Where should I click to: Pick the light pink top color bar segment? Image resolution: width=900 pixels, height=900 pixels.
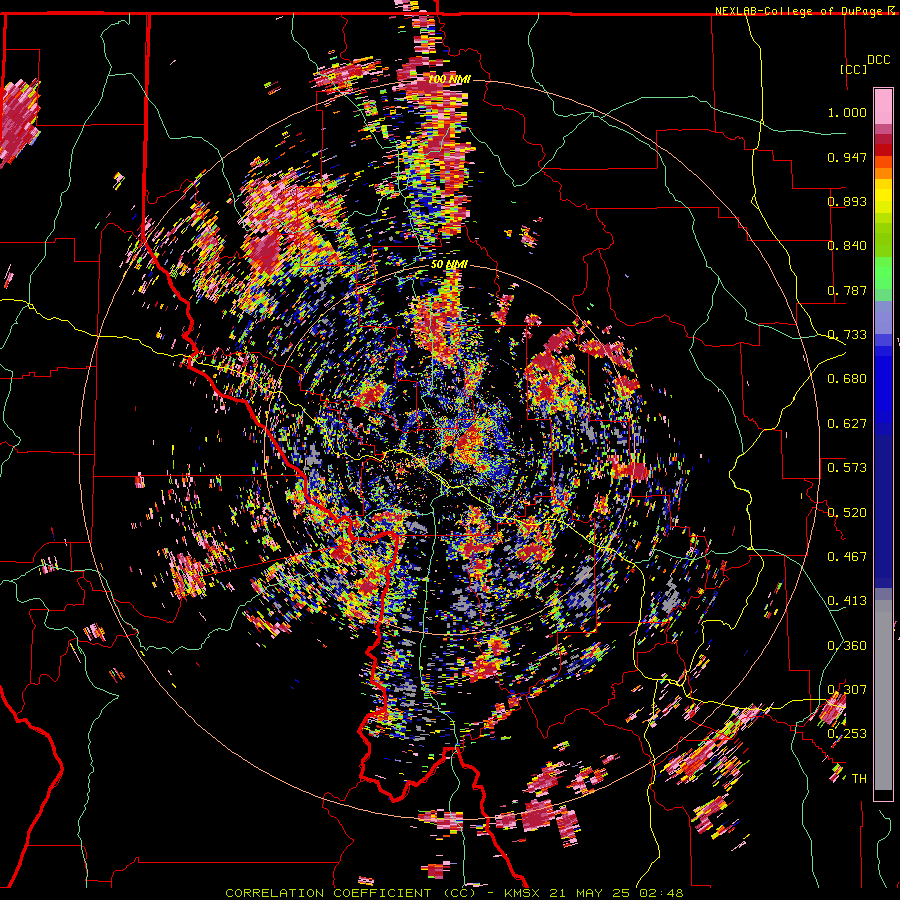(x=883, y=106)
